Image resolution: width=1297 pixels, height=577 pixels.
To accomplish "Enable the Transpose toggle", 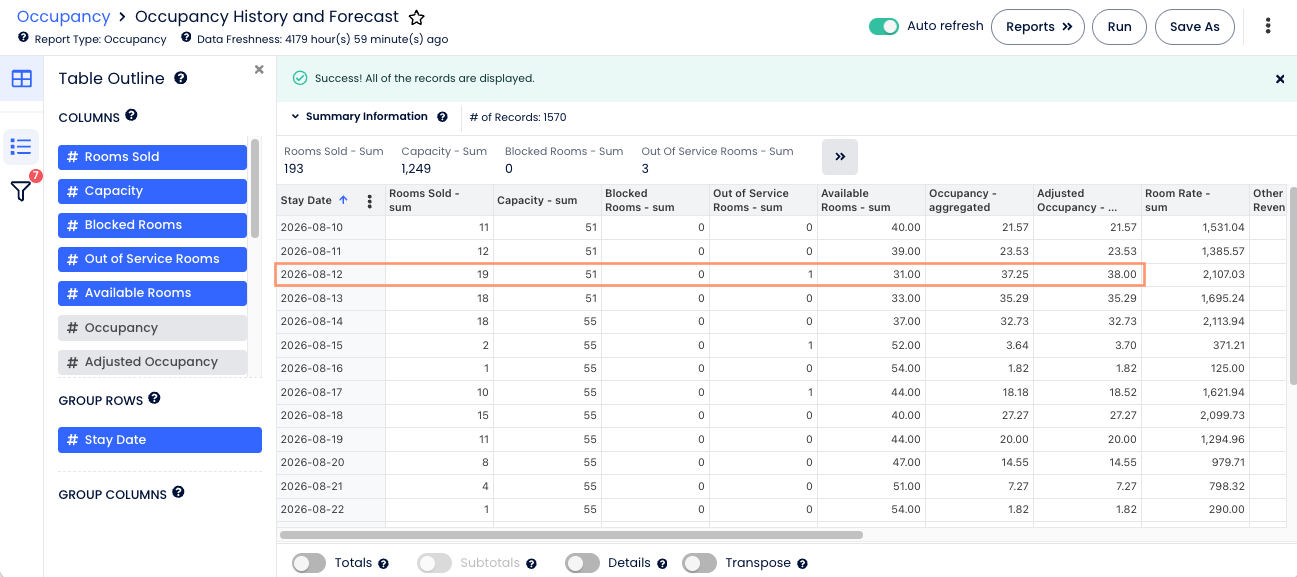I will pyautogui.click(x=699, y=563).
